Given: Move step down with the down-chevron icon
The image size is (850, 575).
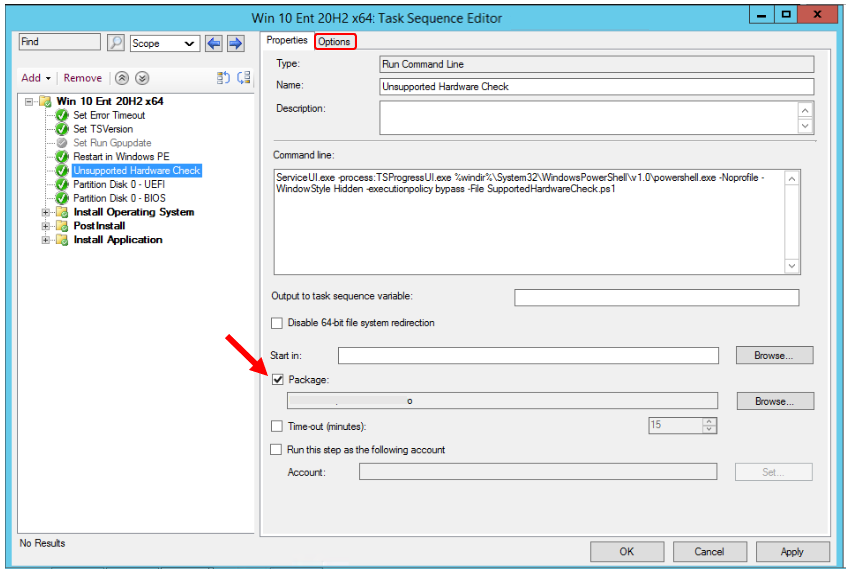Looking at the screenshot, I should point(142,78).
